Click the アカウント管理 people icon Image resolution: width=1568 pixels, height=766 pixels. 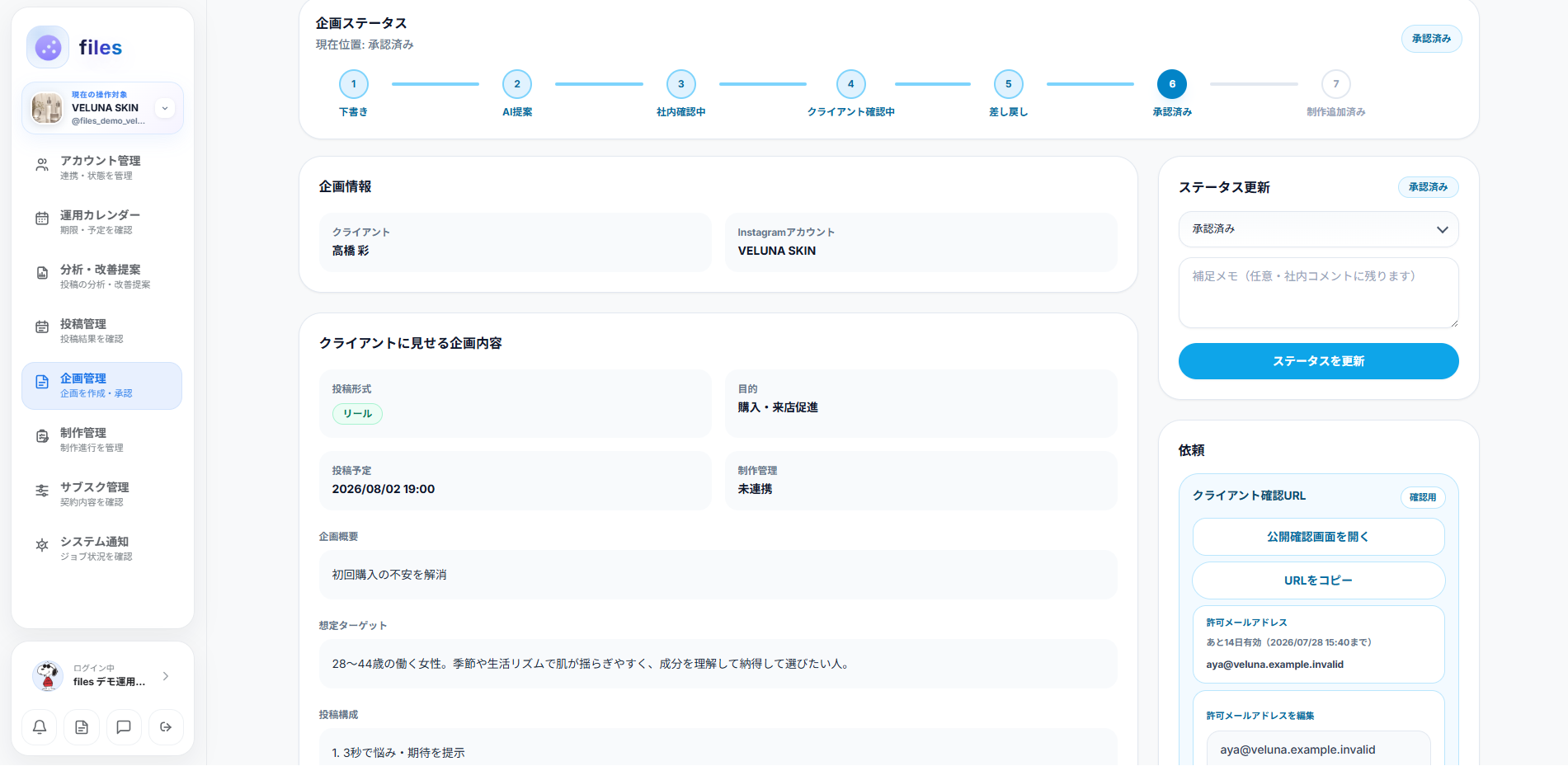pos(42,166)
